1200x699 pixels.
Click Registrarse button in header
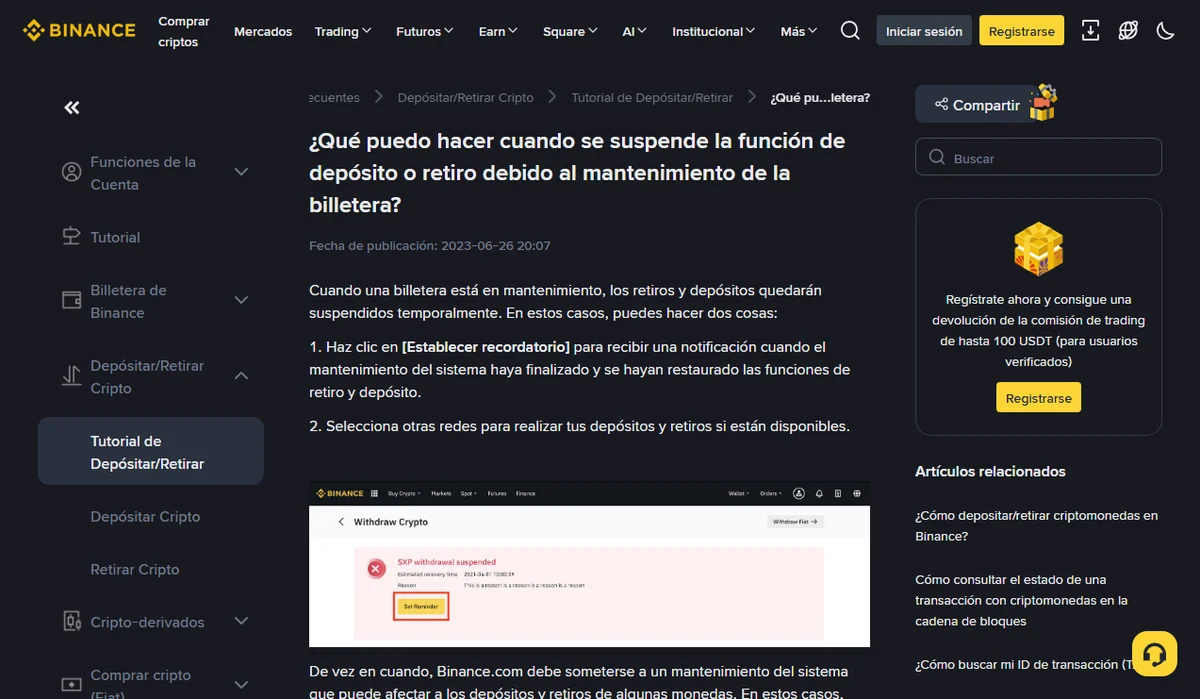tap(1022, 31)
